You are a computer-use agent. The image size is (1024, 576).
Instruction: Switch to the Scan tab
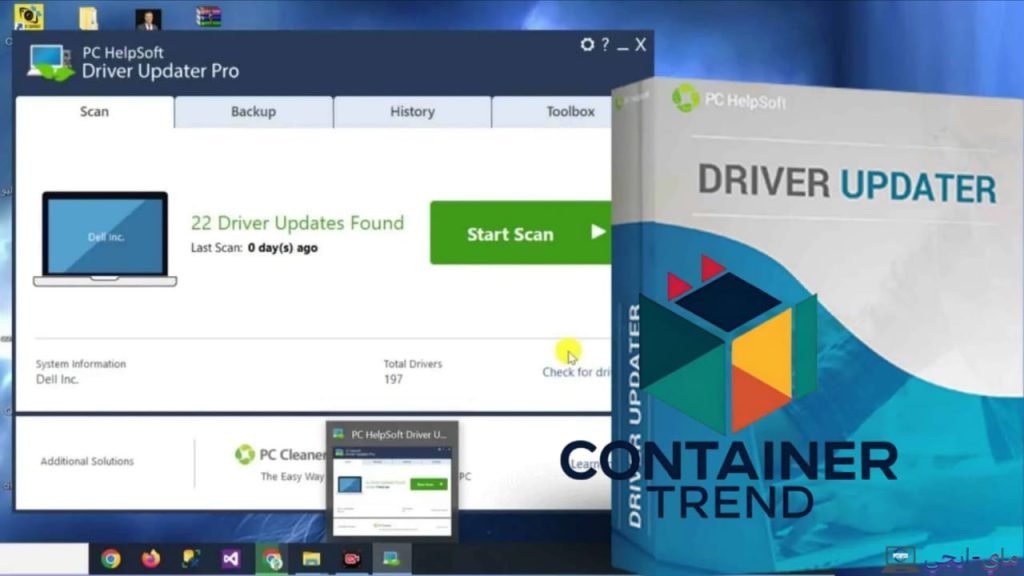click(x=95, y=112)
